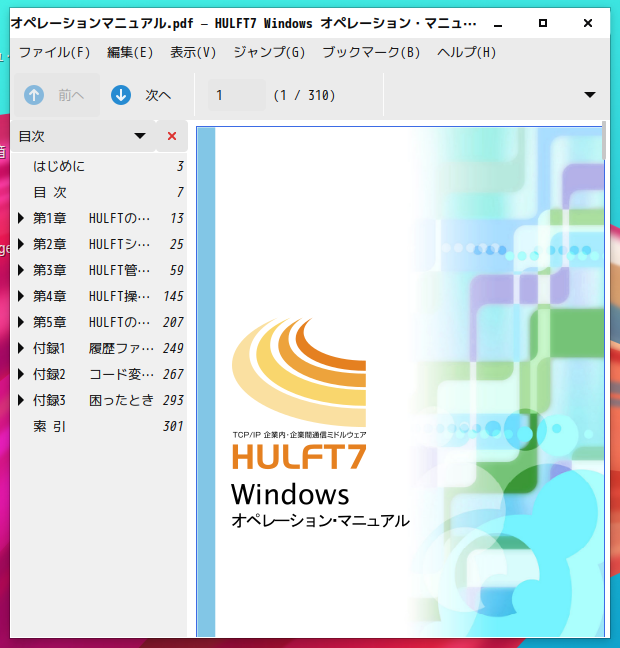Screen dimensions: 620x648
Task: Click the 第2章 HULFTシ… outline row text
Action: click(91, 244)
